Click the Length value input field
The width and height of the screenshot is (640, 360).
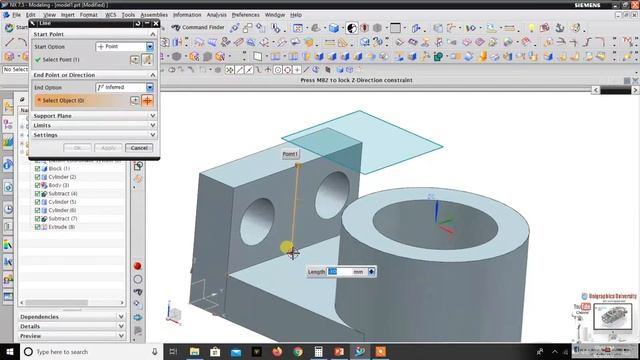[x=339, y=271]
